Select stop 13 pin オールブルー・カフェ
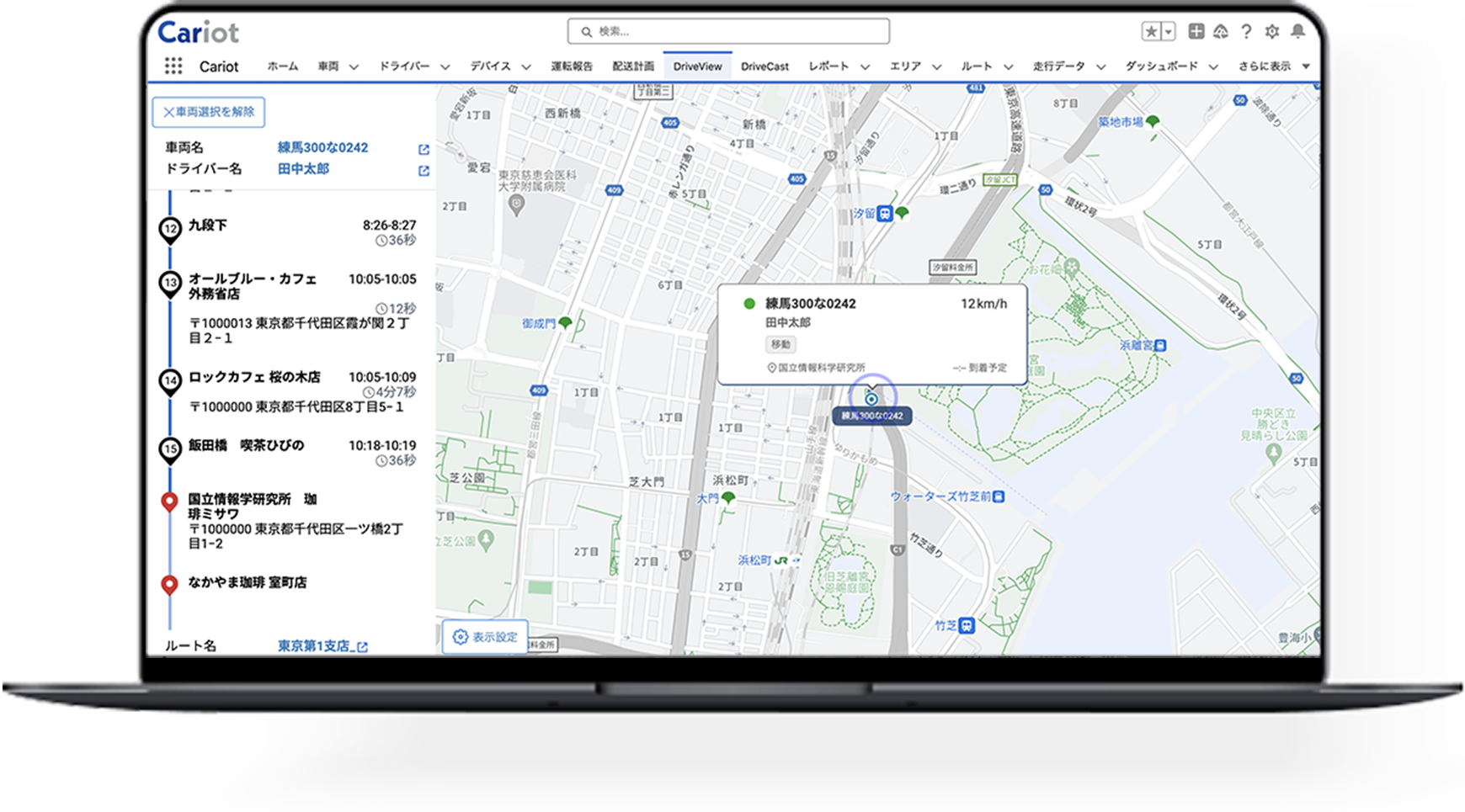Image resolution: width=1465 pixels, height=812 pixels. pyautogui.click(x=170, y=284)
